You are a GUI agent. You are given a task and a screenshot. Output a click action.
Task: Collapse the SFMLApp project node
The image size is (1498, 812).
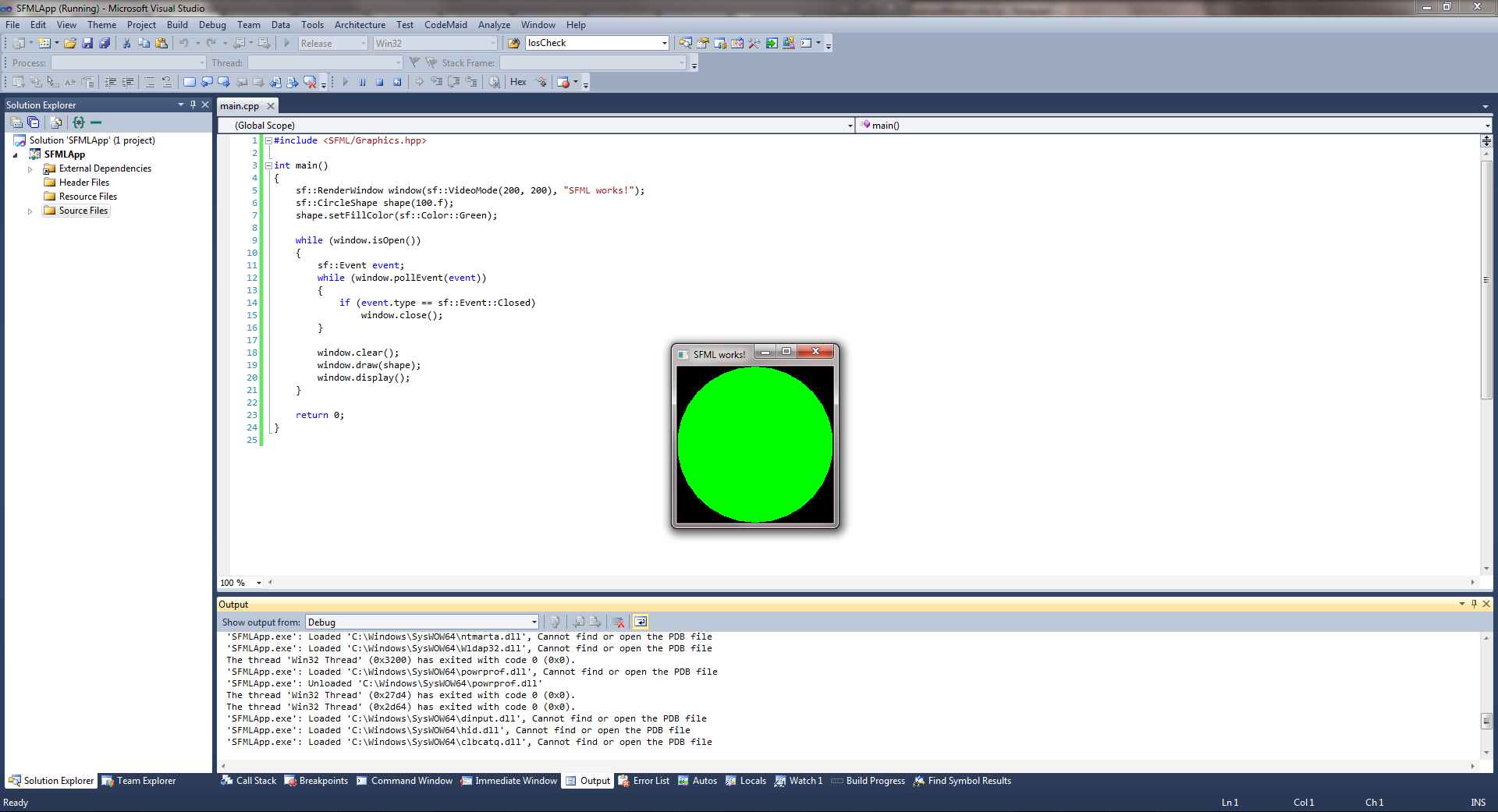point(16,155)
